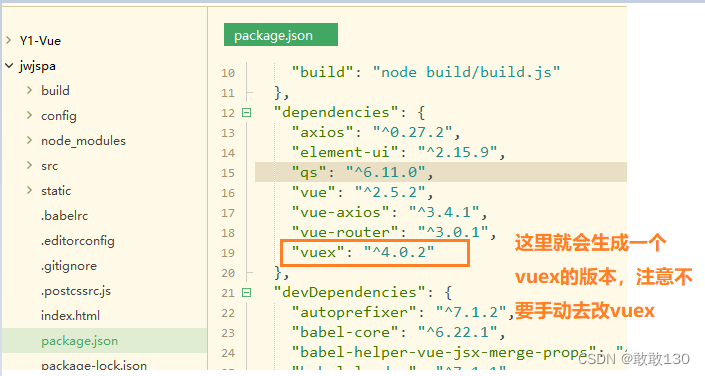
Task: Expand the Y1-Vue project folder
Action: pos(9,40)
